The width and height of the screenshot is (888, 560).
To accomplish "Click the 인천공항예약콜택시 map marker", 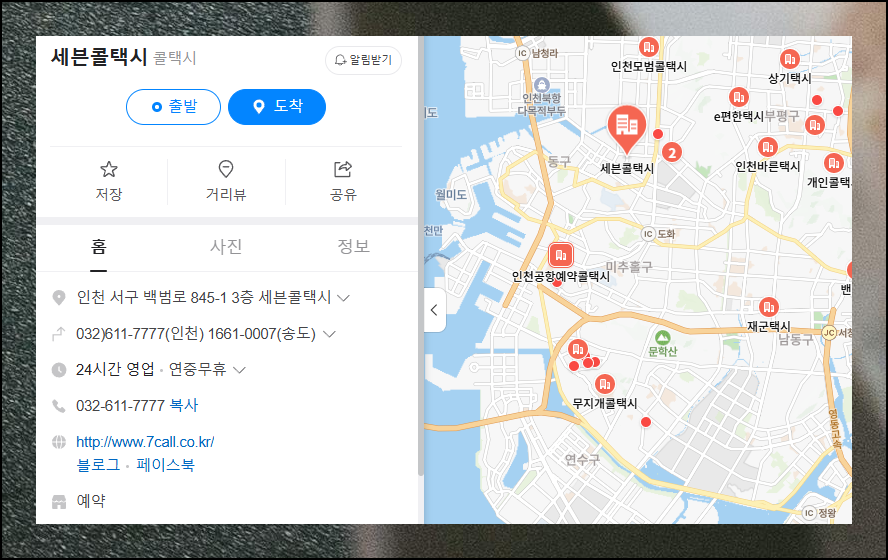I will point(561,255).
